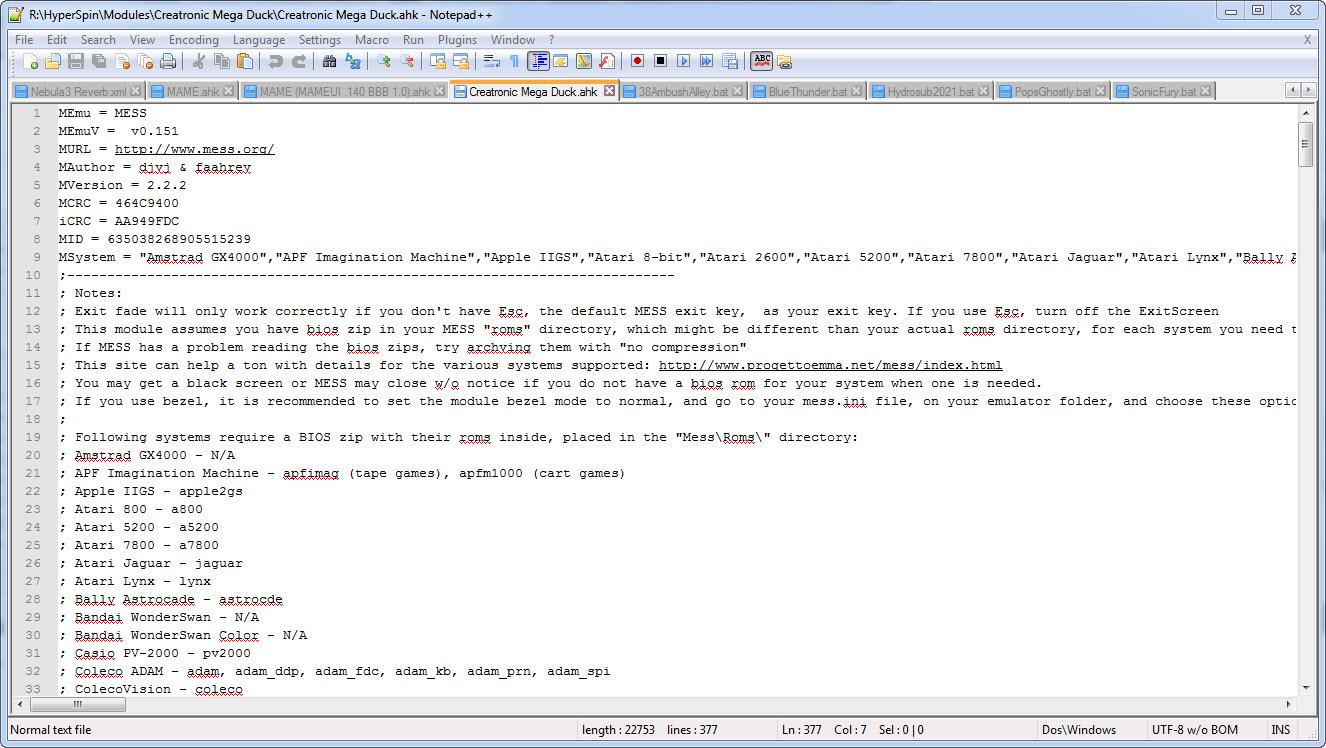Open the Language menu
The height and width of the screenshot is (748, 1326).
pyautogui.click(x=259, y=40)
